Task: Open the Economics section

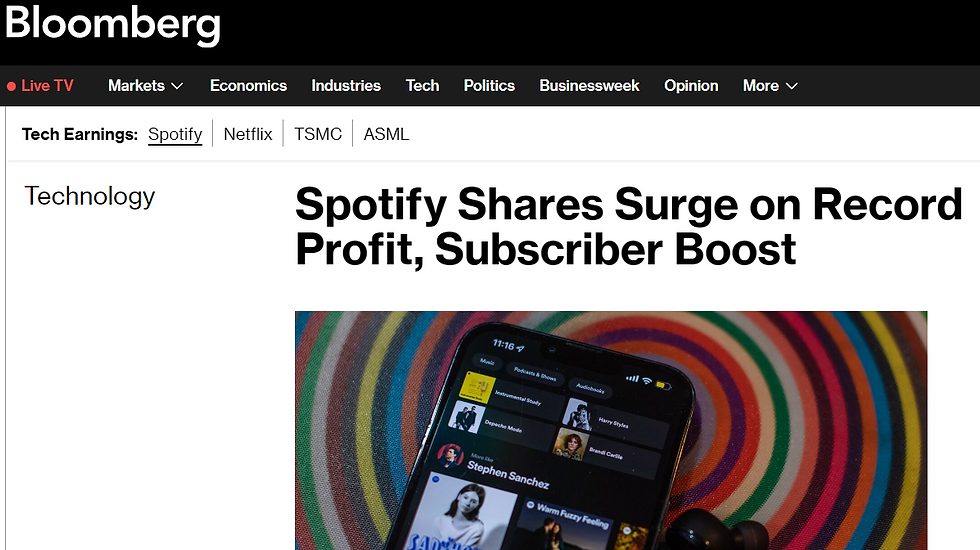Action: (248, 86)
